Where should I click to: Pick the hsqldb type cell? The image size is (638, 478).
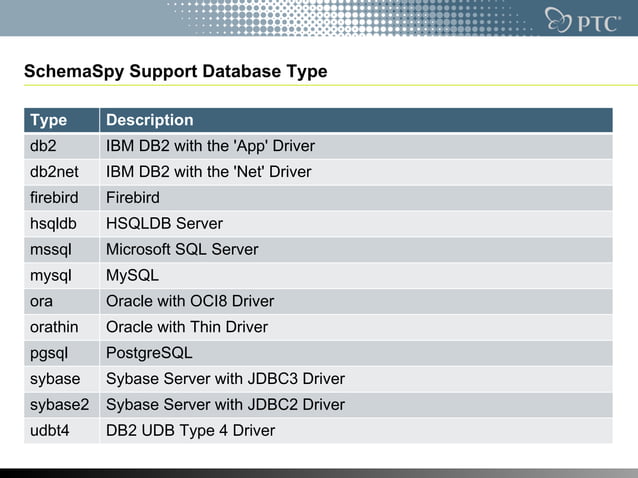[53, 224]
